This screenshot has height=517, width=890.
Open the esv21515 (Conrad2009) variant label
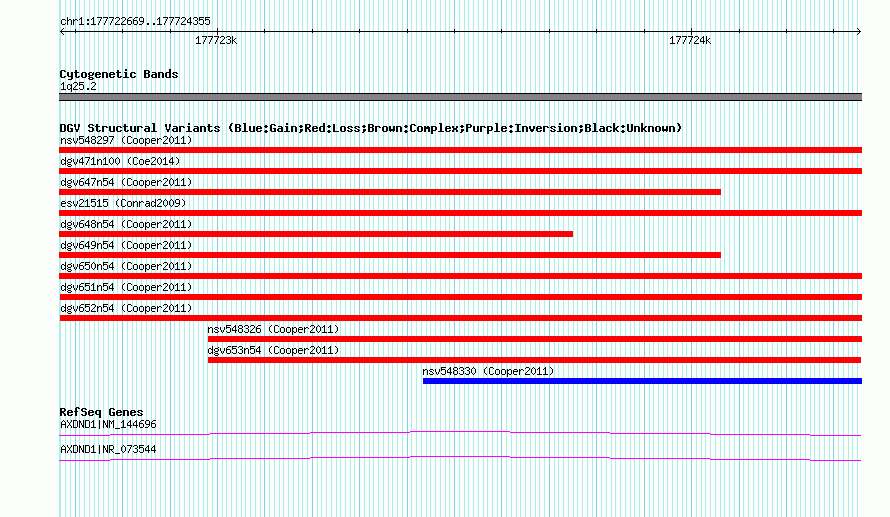123,203
